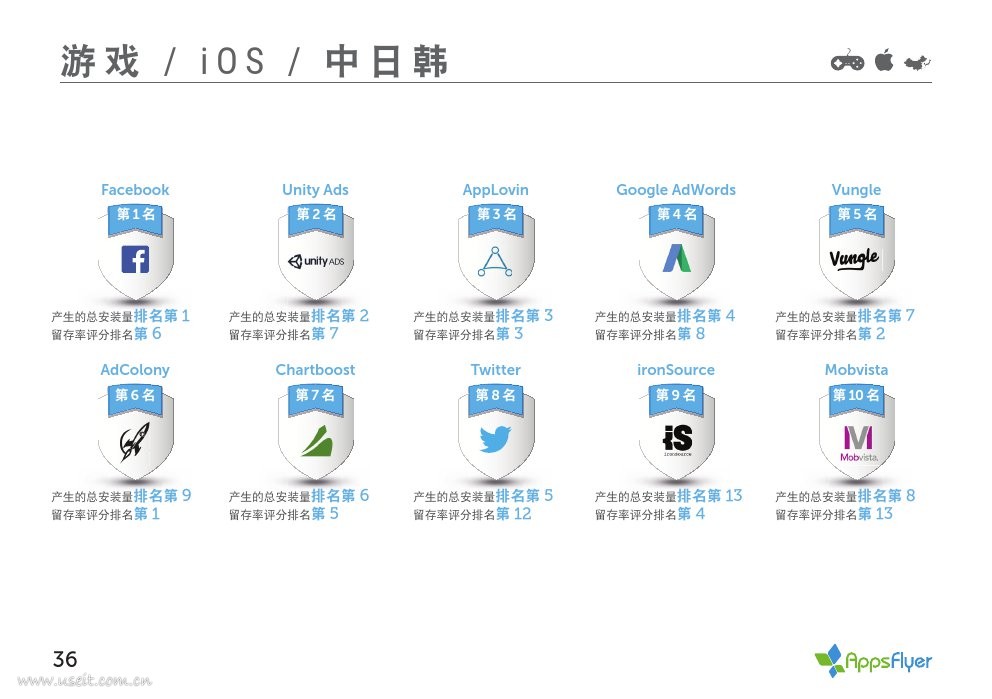Click the Vungle name label

pyautogui.click(x=857, y=190)
